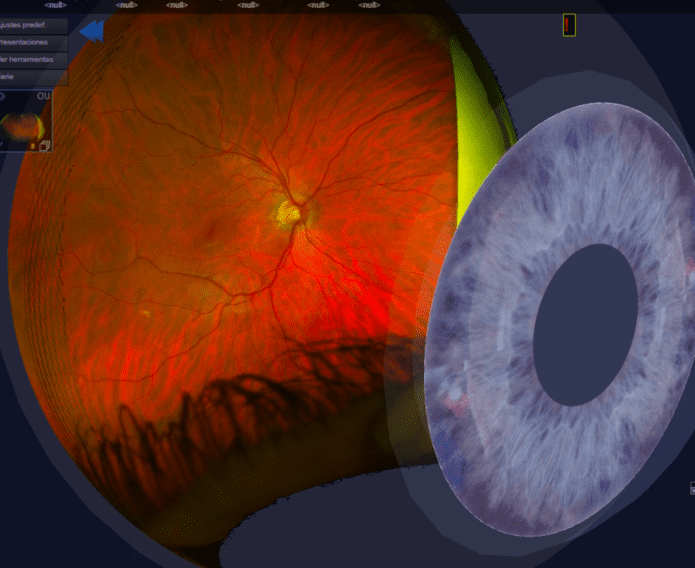
Task: Open the Ajustes predef. menu
Action: 32,24
